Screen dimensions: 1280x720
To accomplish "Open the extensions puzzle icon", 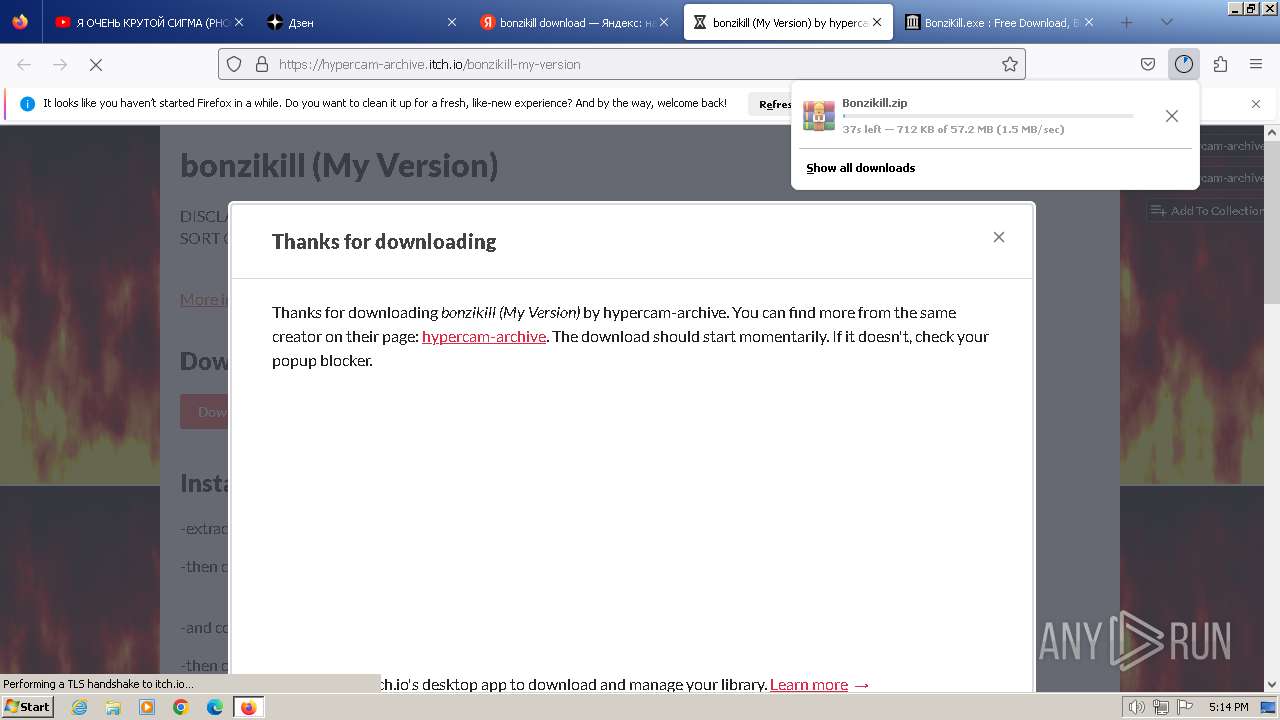I will coord(1220,64).
